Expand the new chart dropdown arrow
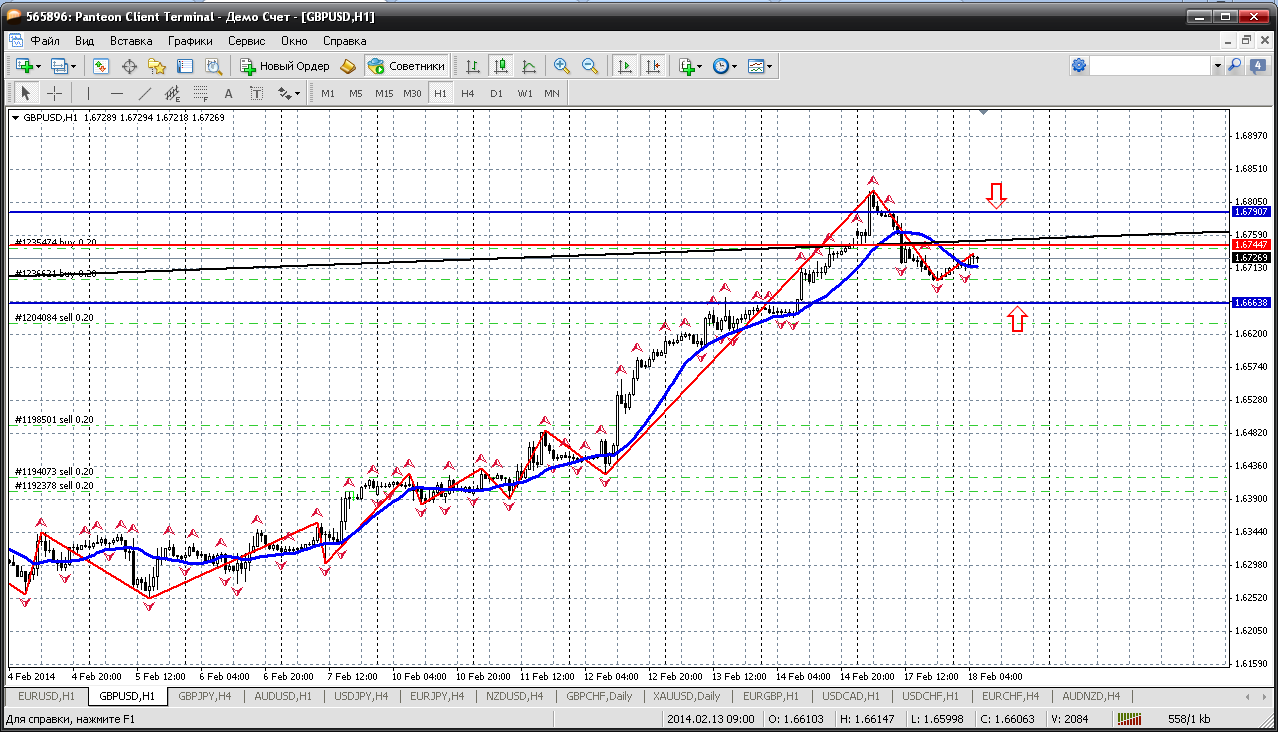Screen dimensions: 1278x732 (x=39, y=66)
